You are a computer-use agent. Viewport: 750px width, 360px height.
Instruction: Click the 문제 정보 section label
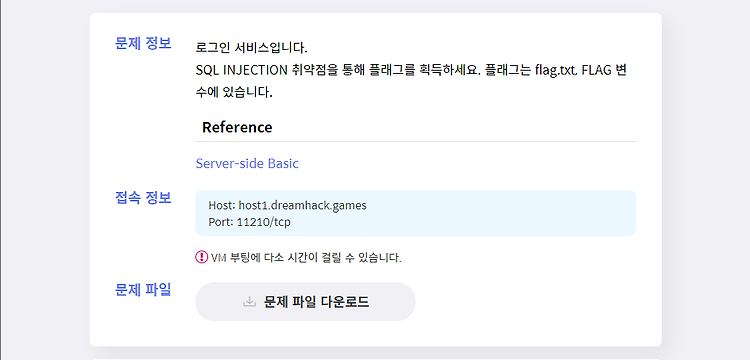[x=143, y=44]
